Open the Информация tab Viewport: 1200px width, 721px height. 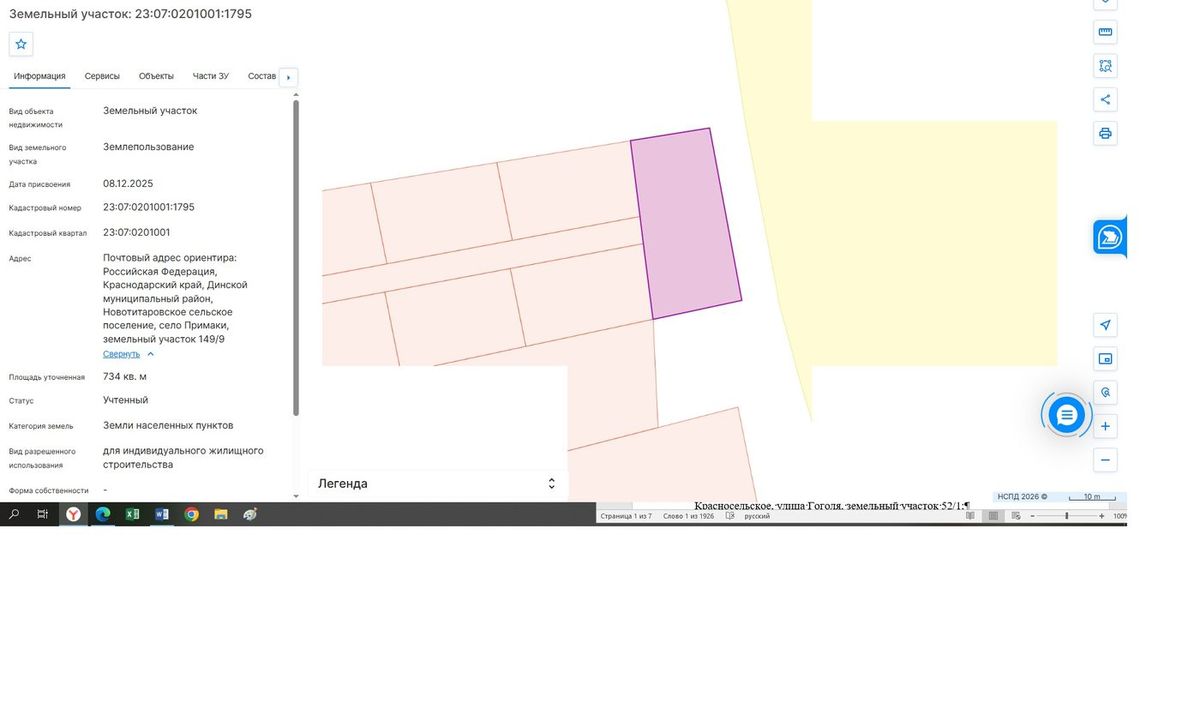coord(39,76)
